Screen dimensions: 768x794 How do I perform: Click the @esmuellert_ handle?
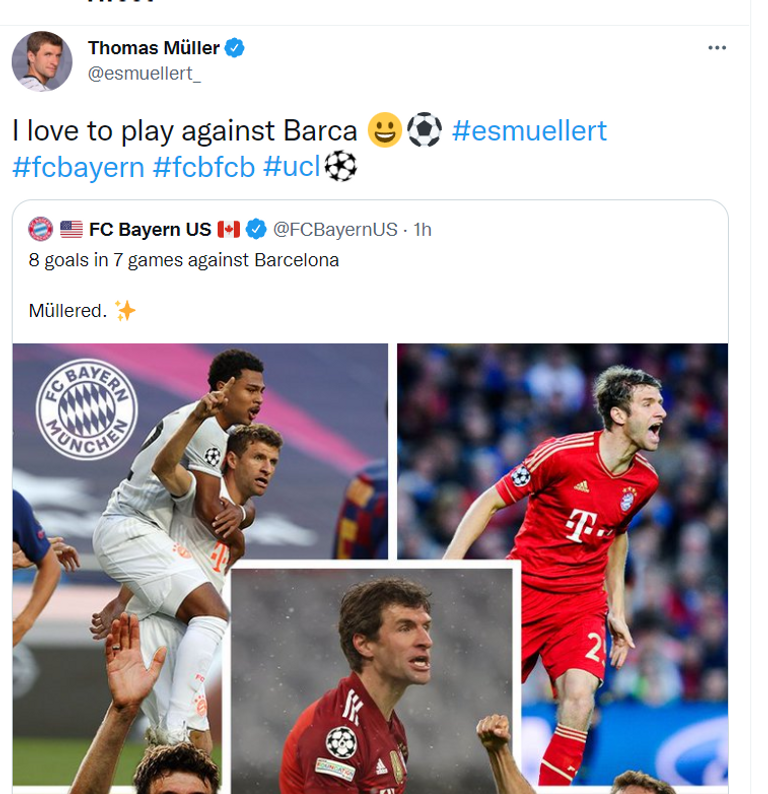click(144, 75)
